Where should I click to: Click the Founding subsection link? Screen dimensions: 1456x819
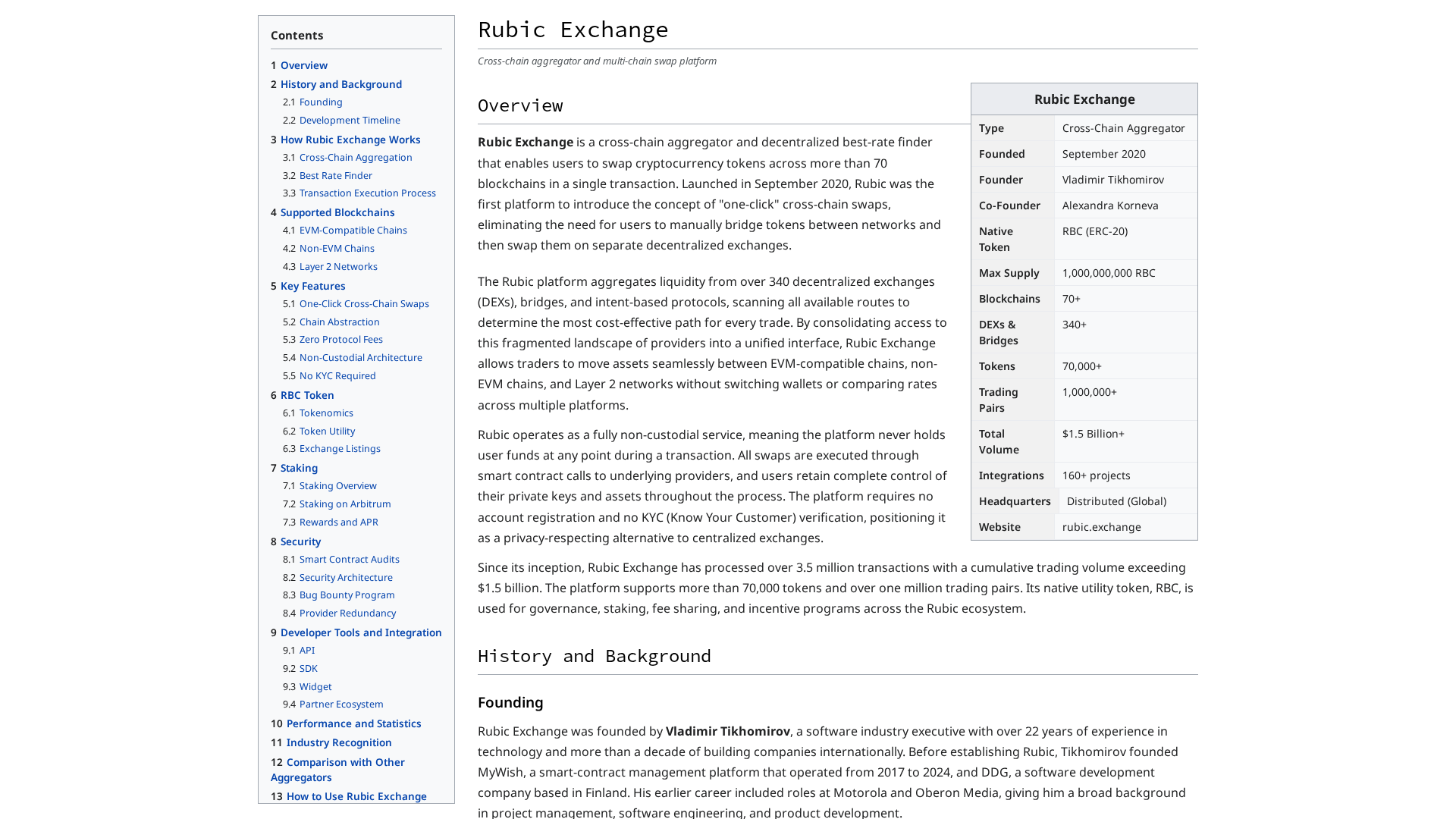click(321, 102)
